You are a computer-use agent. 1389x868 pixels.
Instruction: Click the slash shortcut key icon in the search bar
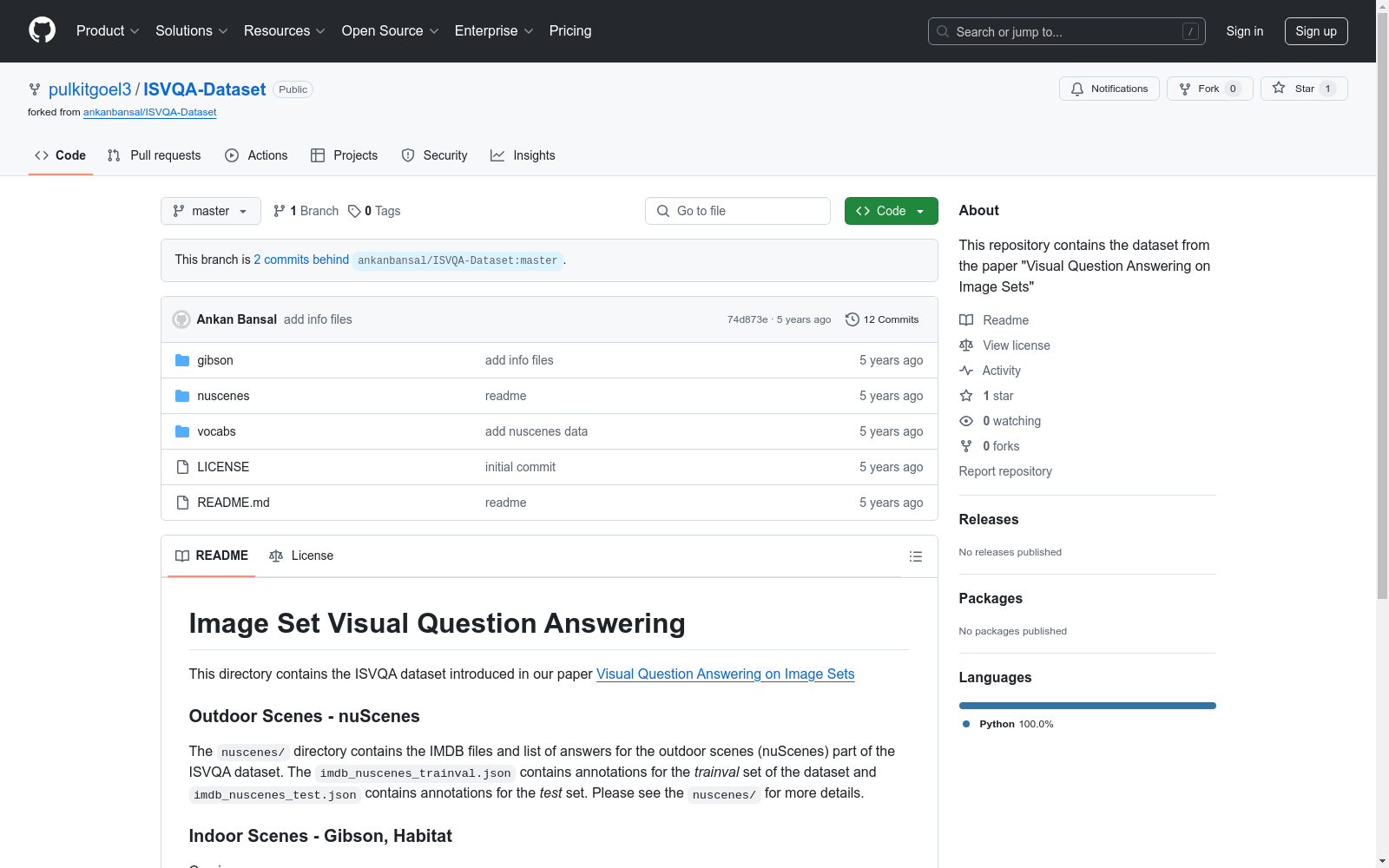pyautogui.click(x=1190, y=31)
